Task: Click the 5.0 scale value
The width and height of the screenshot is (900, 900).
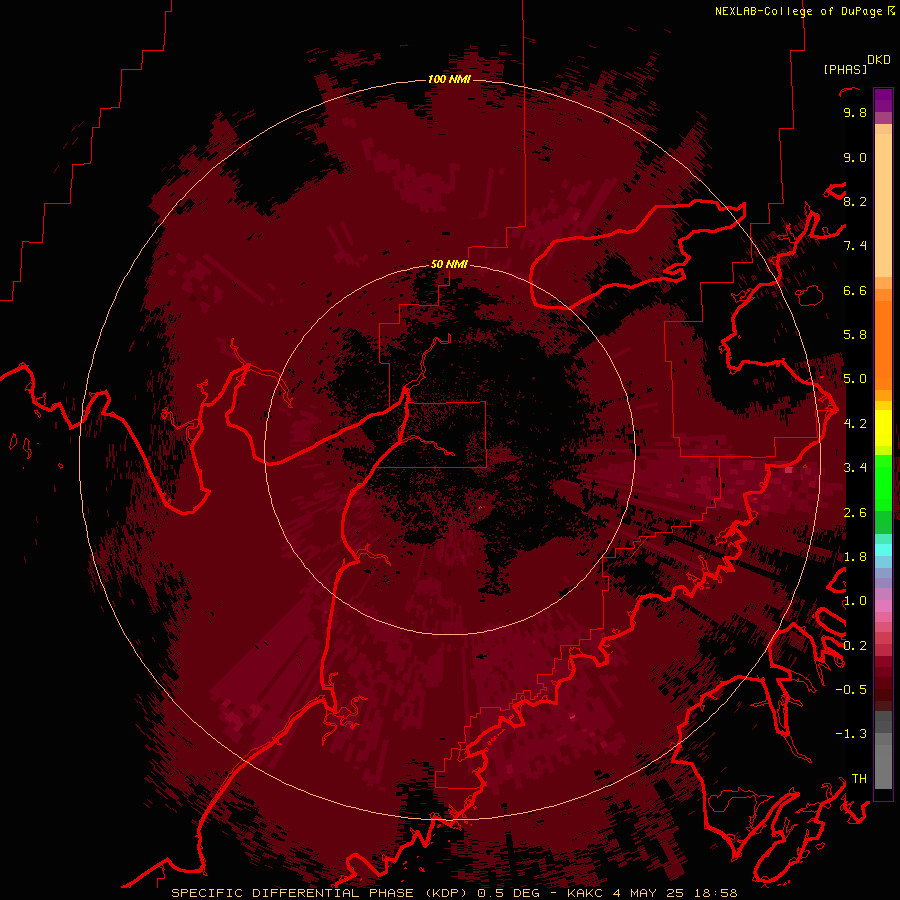Action: (855, 379)
